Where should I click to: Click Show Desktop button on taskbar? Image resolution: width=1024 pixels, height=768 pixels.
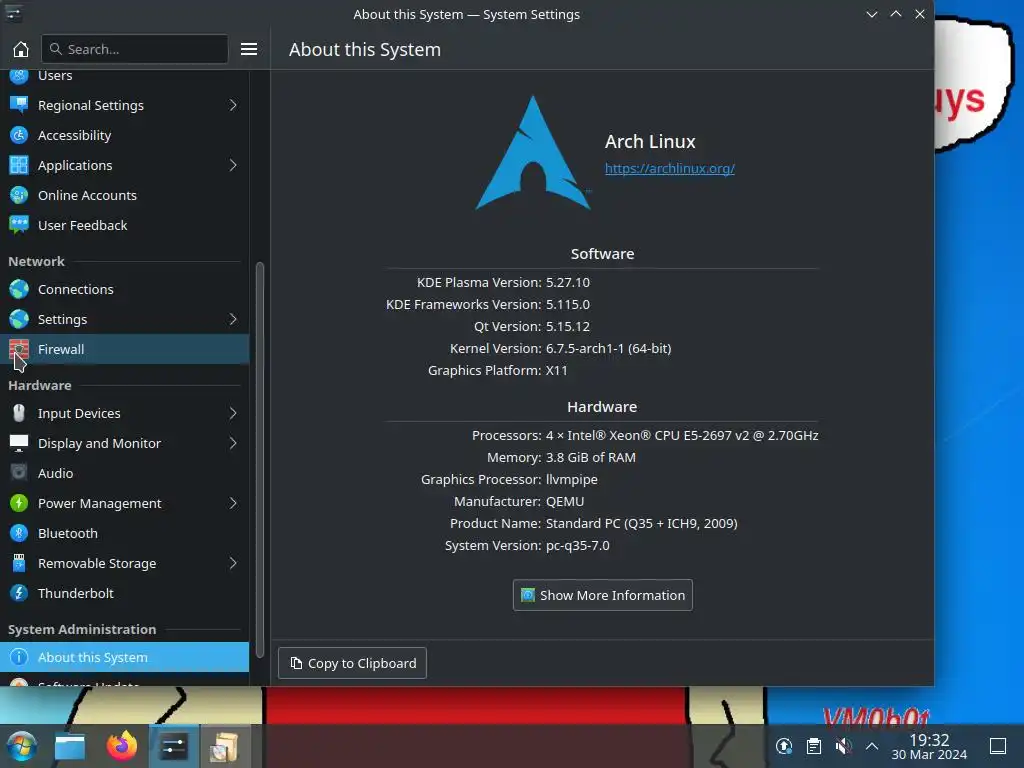(998, 746)
